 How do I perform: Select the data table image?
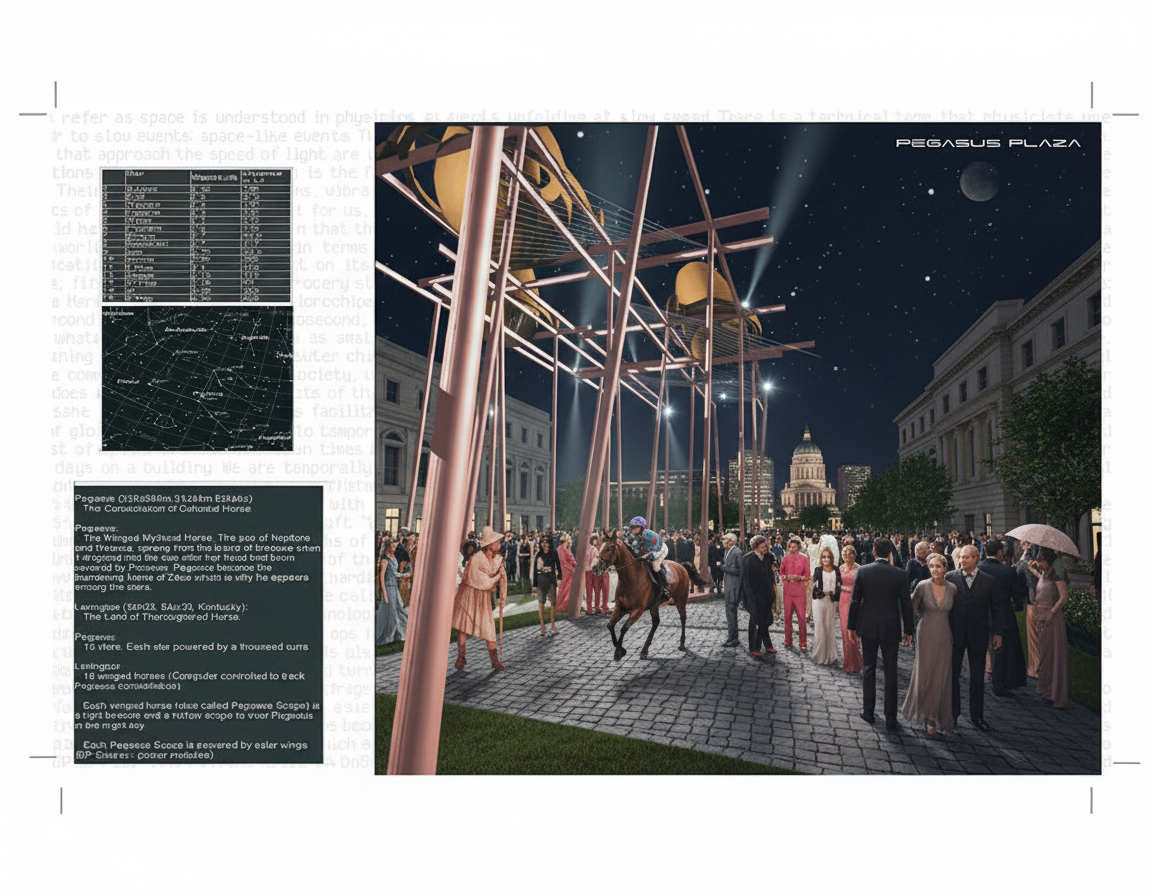(x=196, y=235)
